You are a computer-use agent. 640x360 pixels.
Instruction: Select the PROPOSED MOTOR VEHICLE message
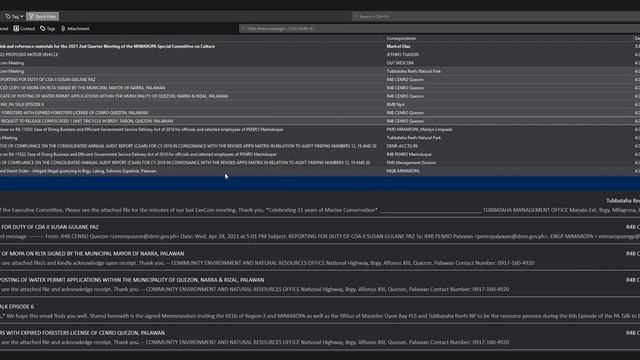(320, 54)
